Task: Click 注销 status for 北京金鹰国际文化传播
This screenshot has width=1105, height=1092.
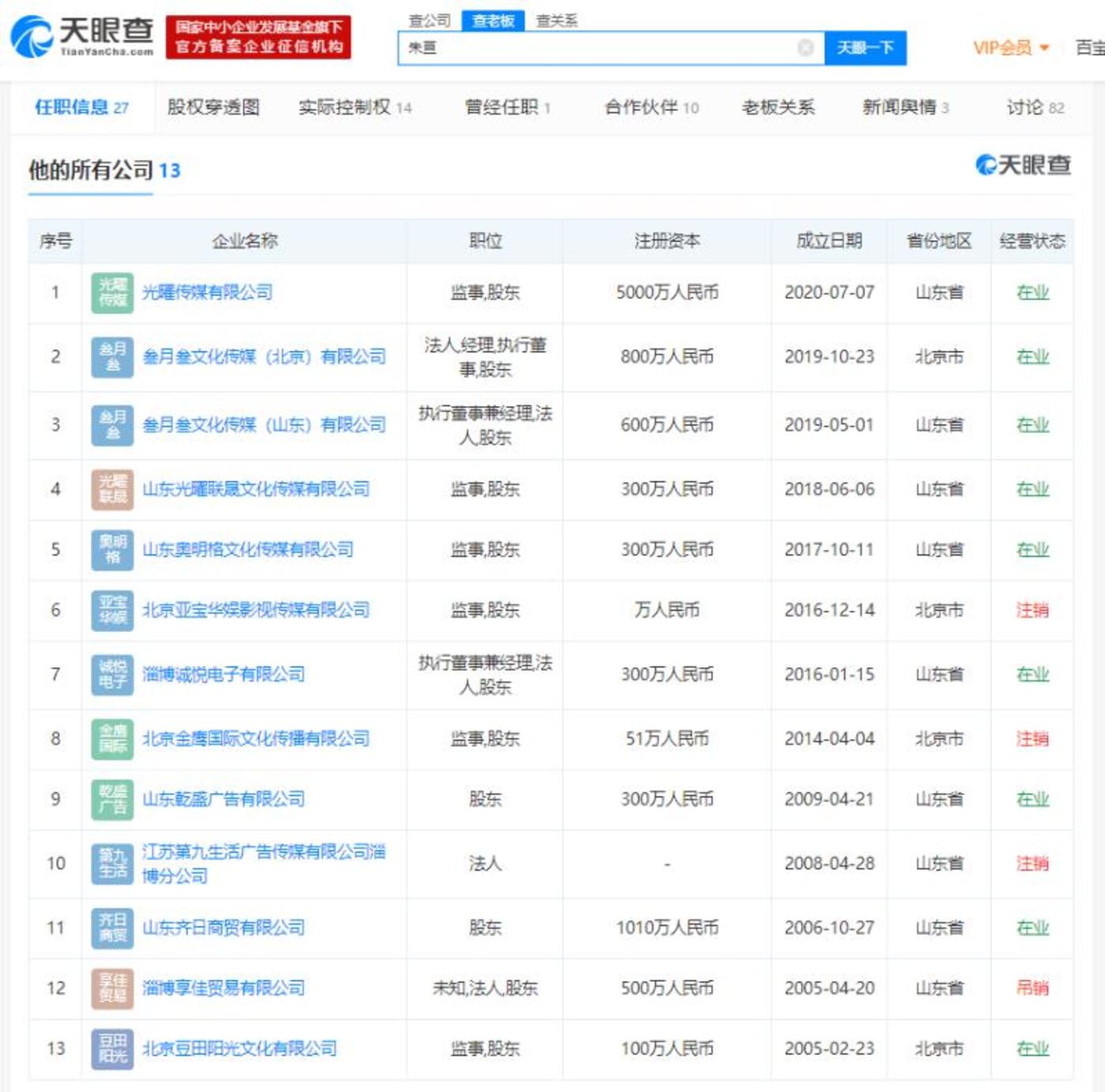Action: (x=1032, y=739)
